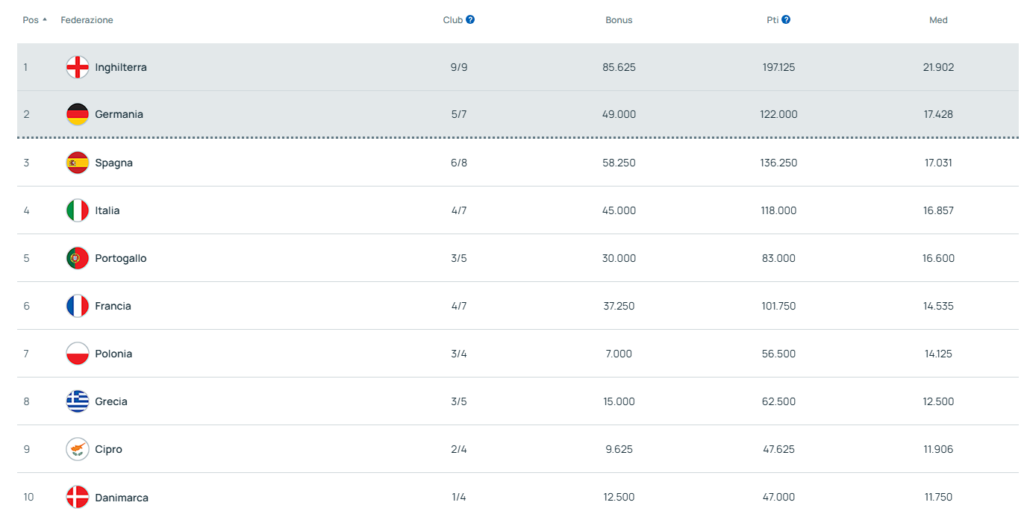The image size is (1024, 520).
Task: Open the Francia federation link
Action: coord(113,306)
